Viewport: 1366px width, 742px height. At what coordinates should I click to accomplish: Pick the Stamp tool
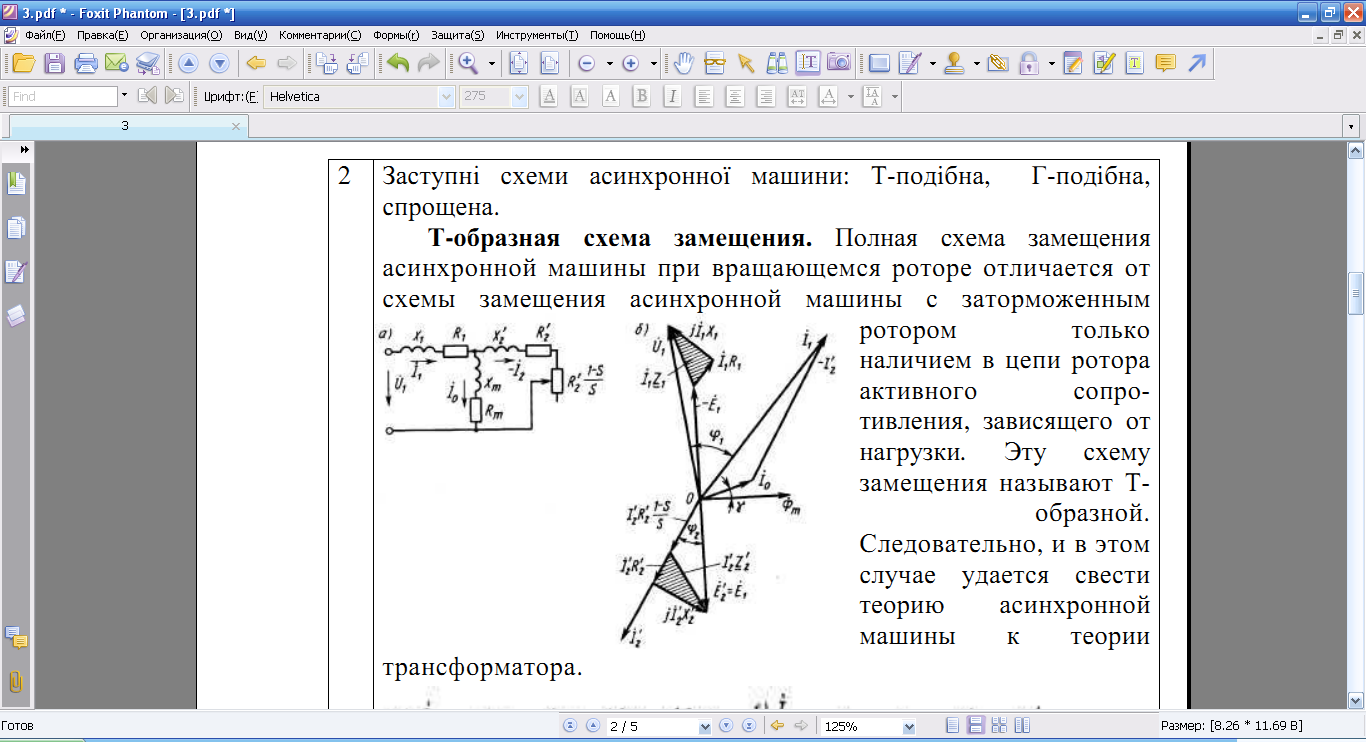point(954,63)
